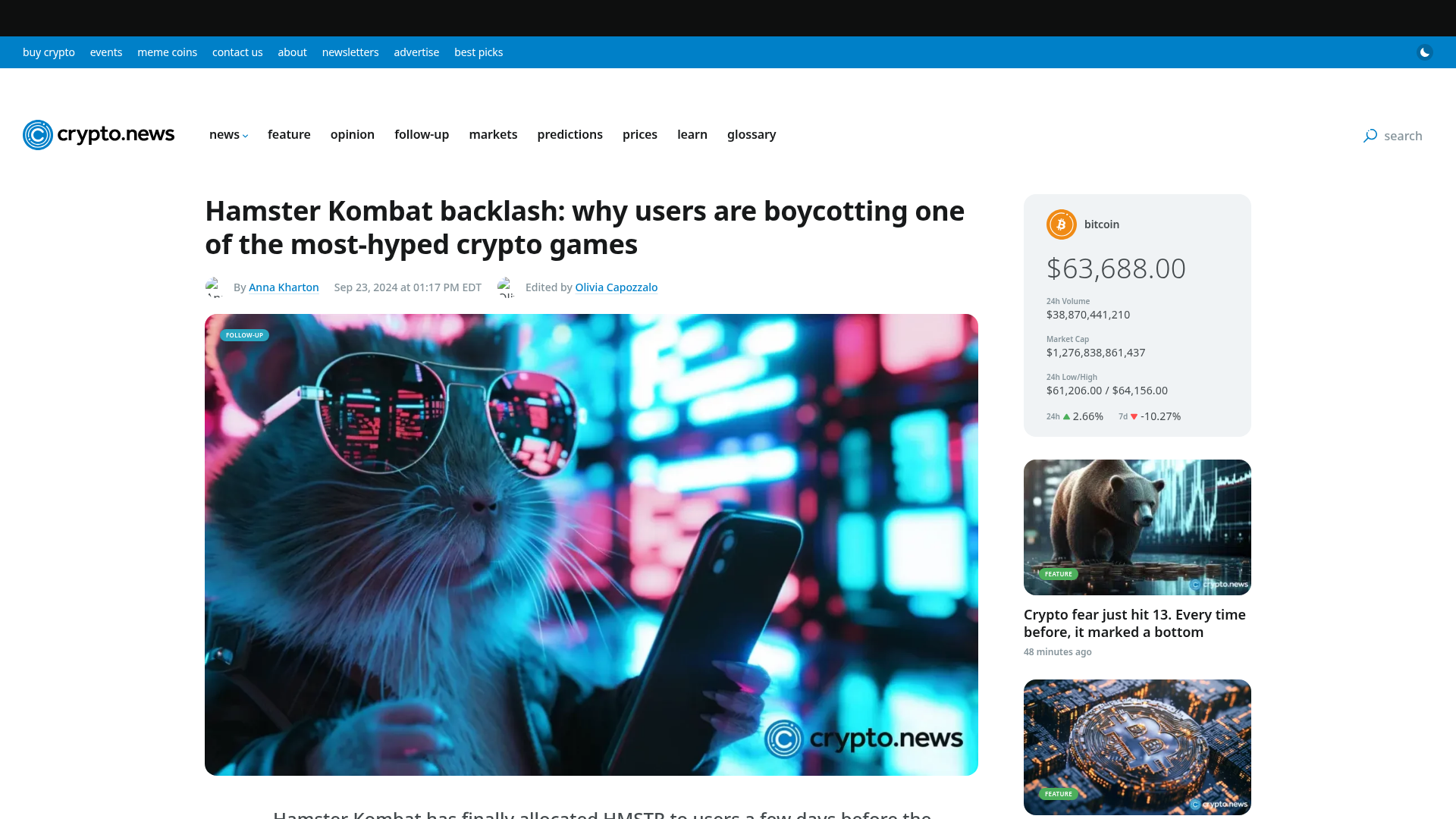The width and height of the screenshot is (1456, 819).
Task: Open the glossary page
Action: pyautogui.click(x=752, y=134)
